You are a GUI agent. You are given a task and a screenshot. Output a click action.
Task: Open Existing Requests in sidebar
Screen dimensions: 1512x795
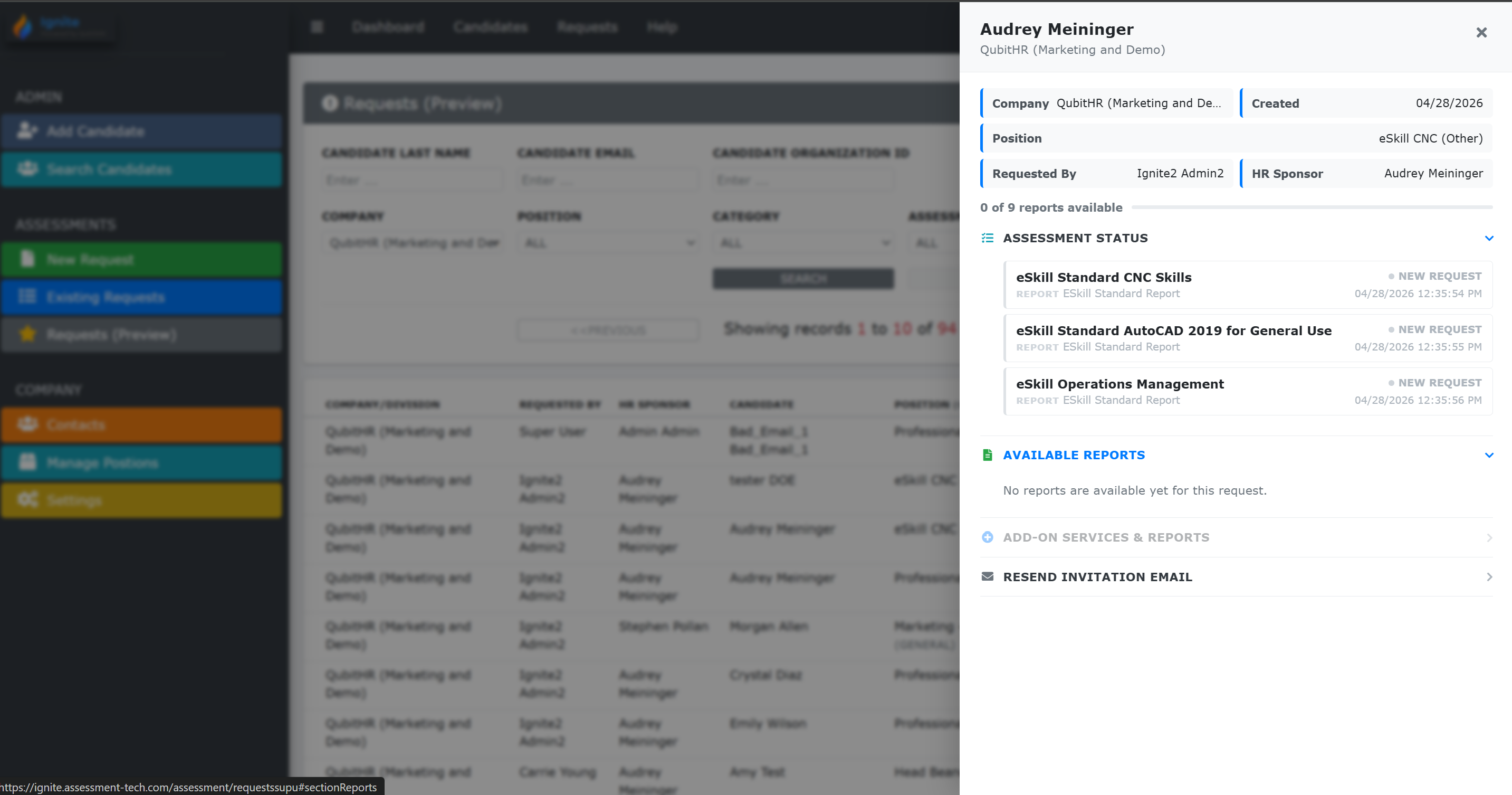point(141,297)
